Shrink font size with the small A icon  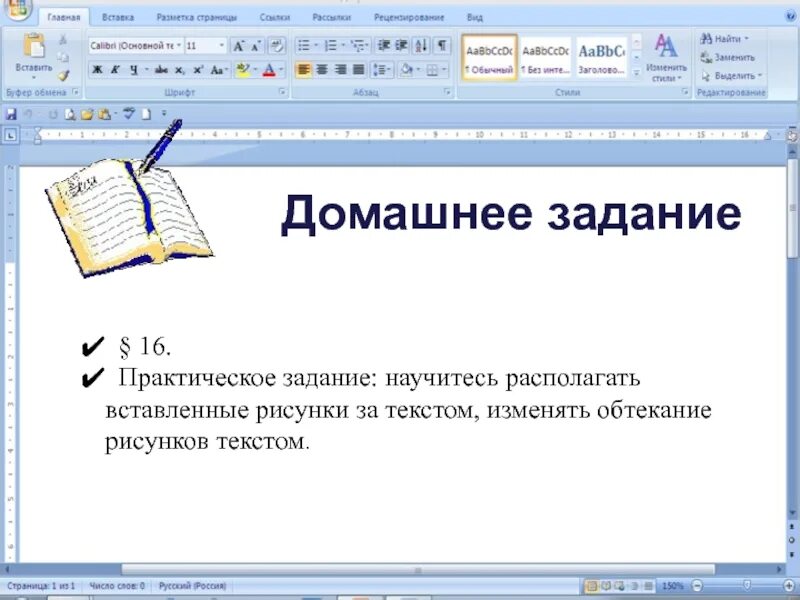[x=256, y=46]
